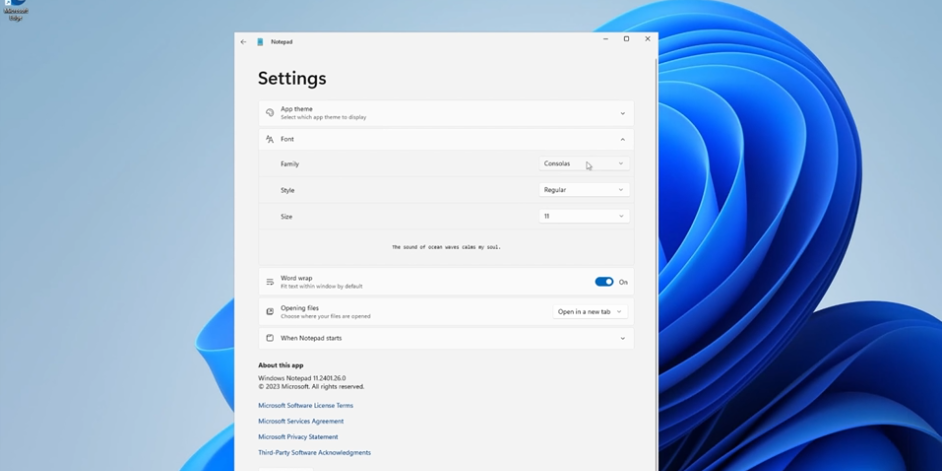The width and height of the screenshot is (942, 471).
Task: Minimize the Notepad window
Action: point(606,39)
